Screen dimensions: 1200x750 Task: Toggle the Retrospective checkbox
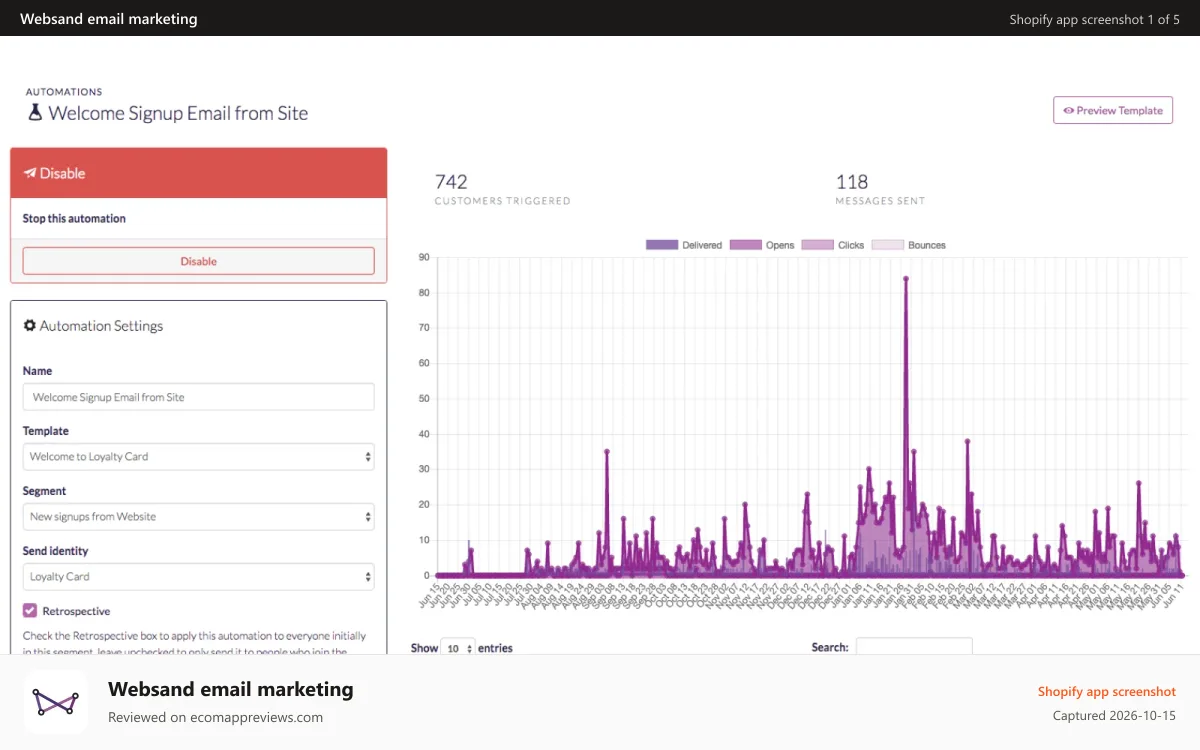(x=30, y=610)
